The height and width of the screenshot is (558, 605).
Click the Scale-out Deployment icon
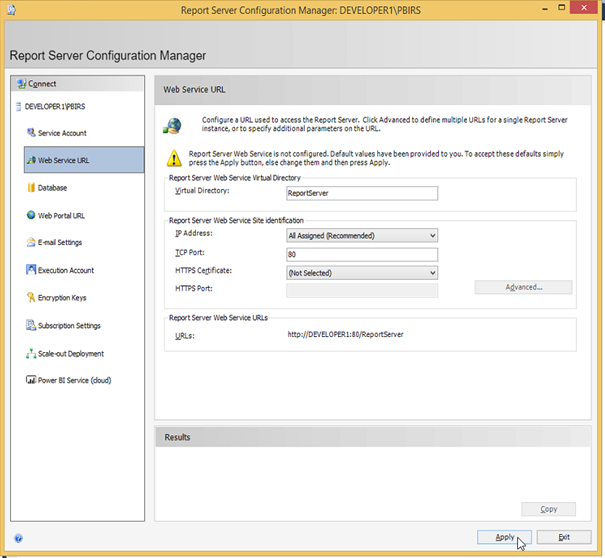pos(31,353)
